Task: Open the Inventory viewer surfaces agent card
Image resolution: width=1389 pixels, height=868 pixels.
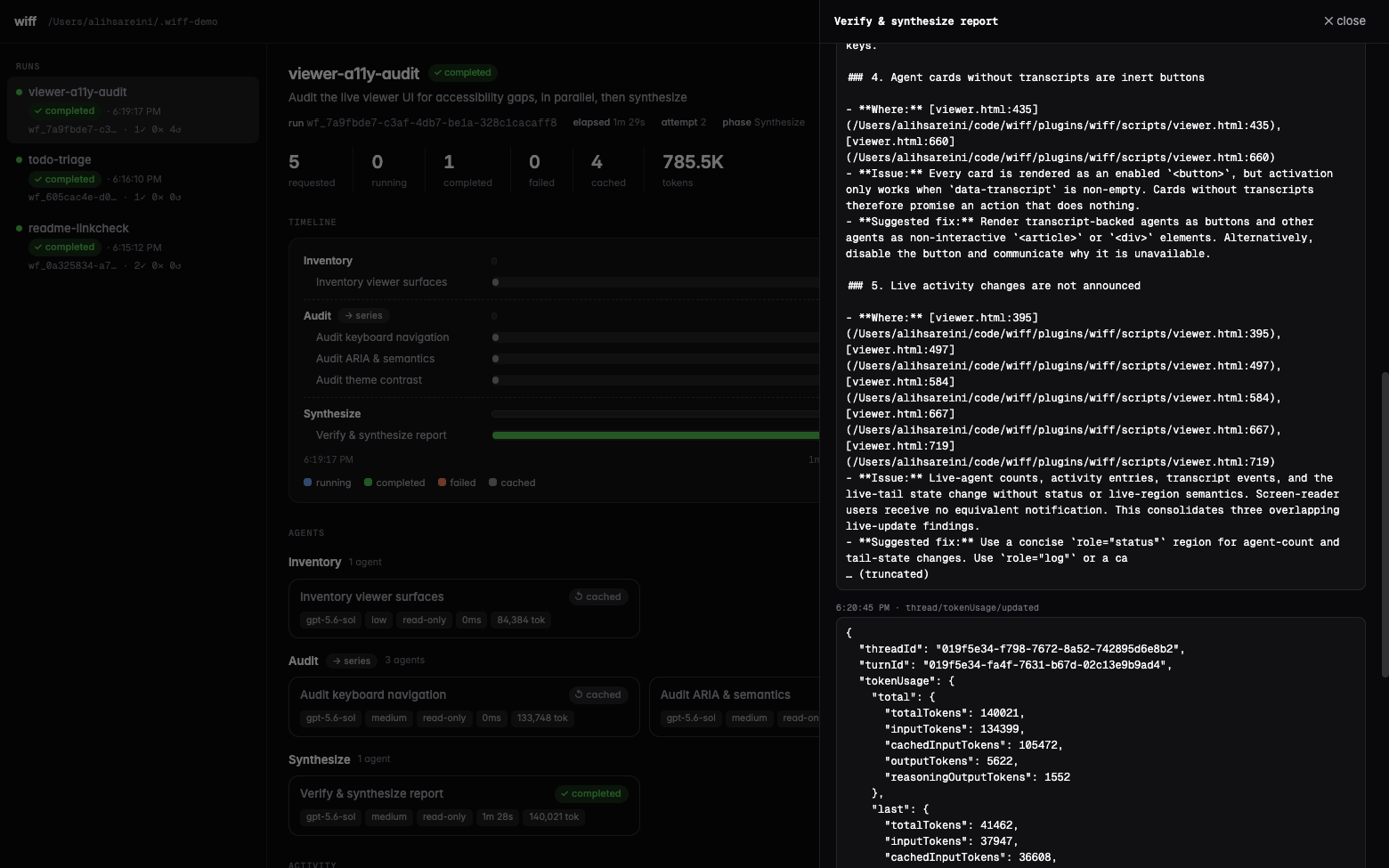Action: tap(464, 608)
